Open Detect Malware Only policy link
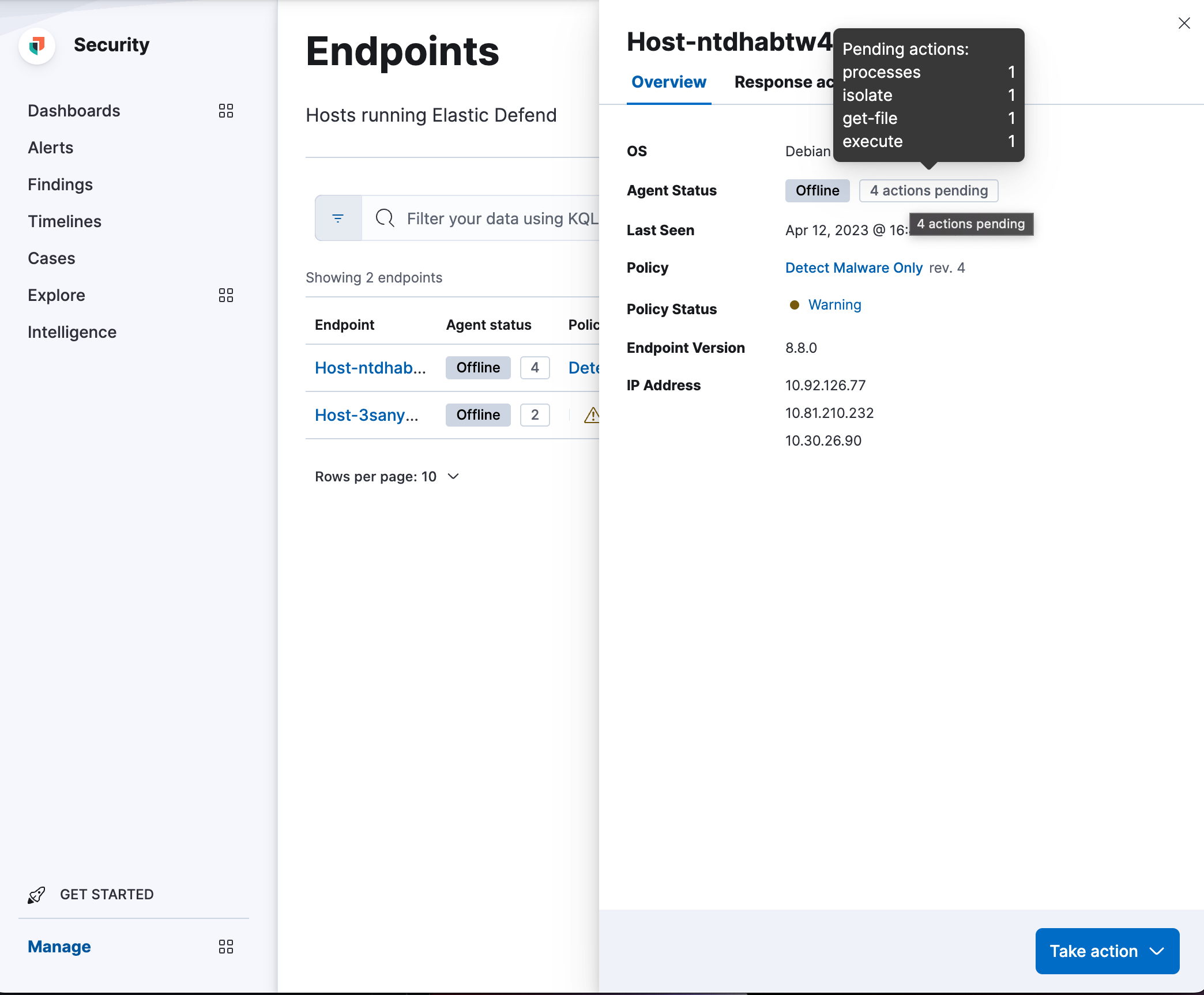 click(x=853, y=268)
